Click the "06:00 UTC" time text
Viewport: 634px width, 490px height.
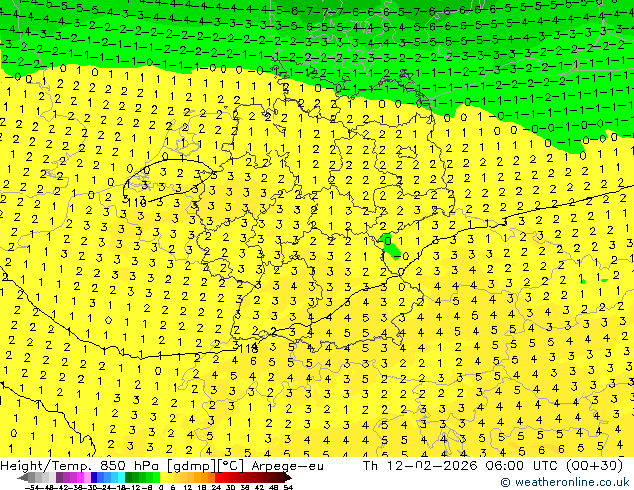click(x=523, y=466)
